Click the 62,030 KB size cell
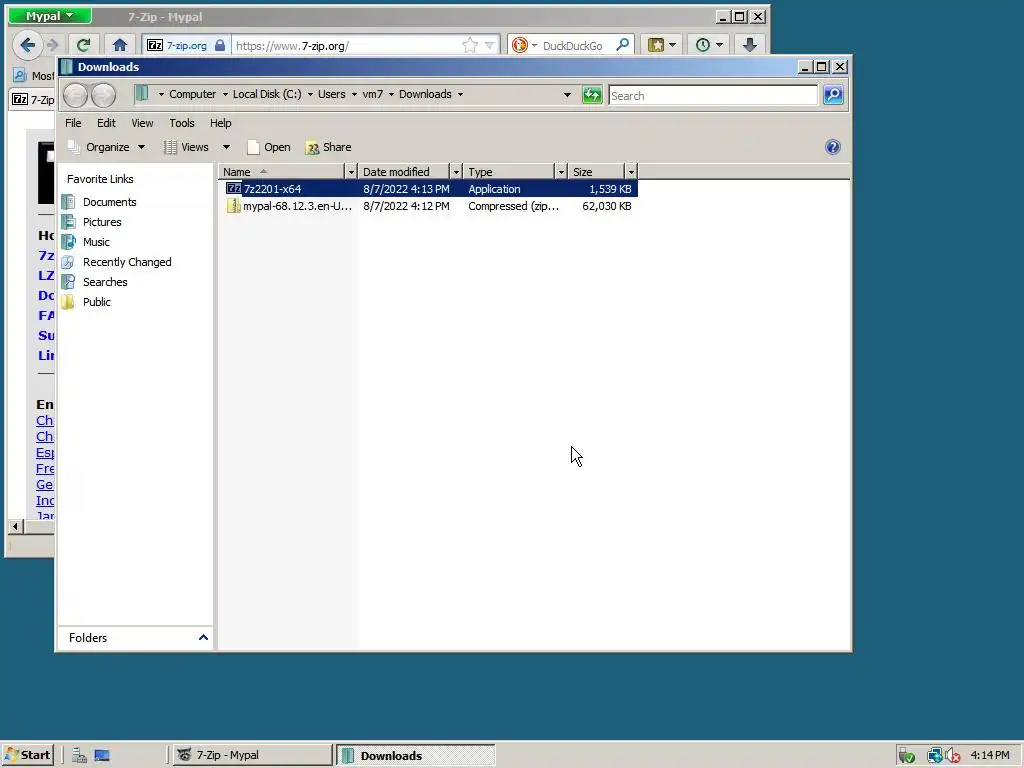Screen dimensions: 1024x768 (606, 206)
